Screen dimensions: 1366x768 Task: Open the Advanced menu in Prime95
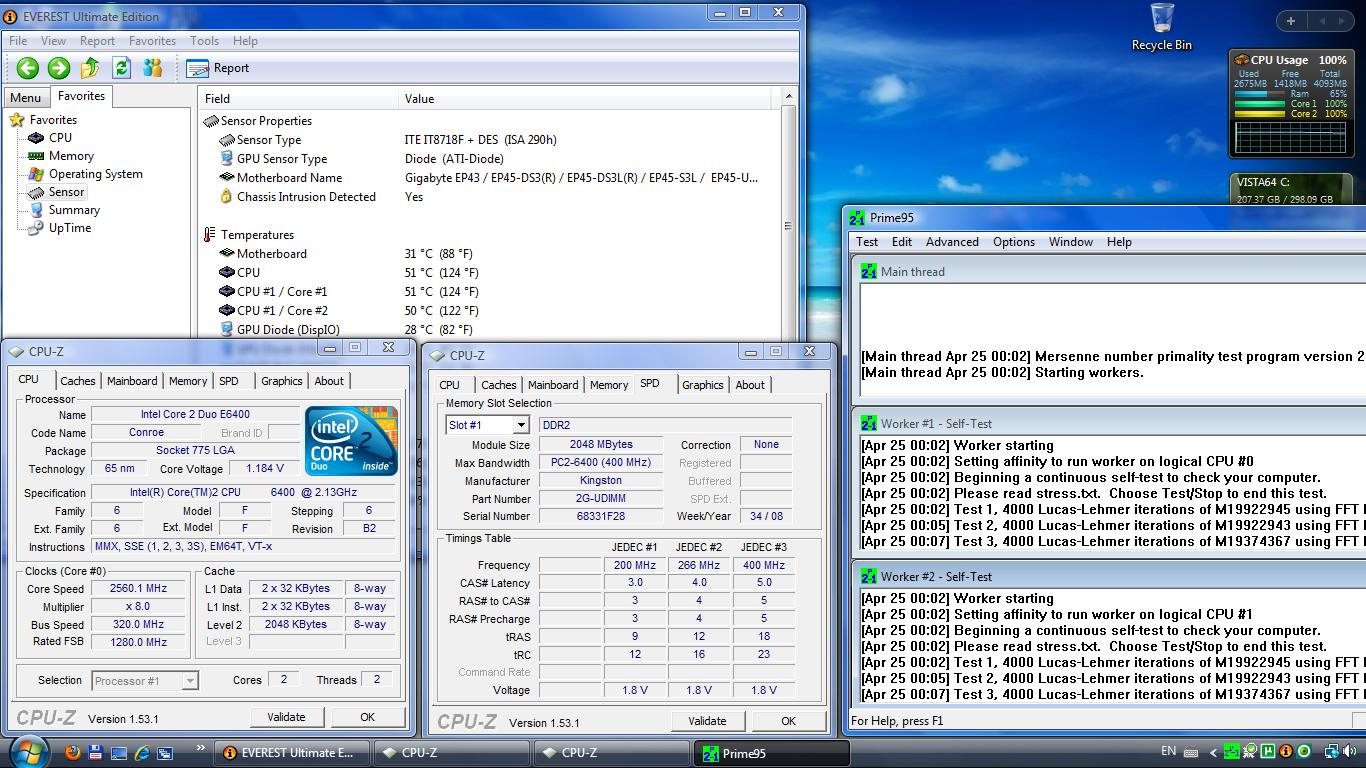(952, 242)
